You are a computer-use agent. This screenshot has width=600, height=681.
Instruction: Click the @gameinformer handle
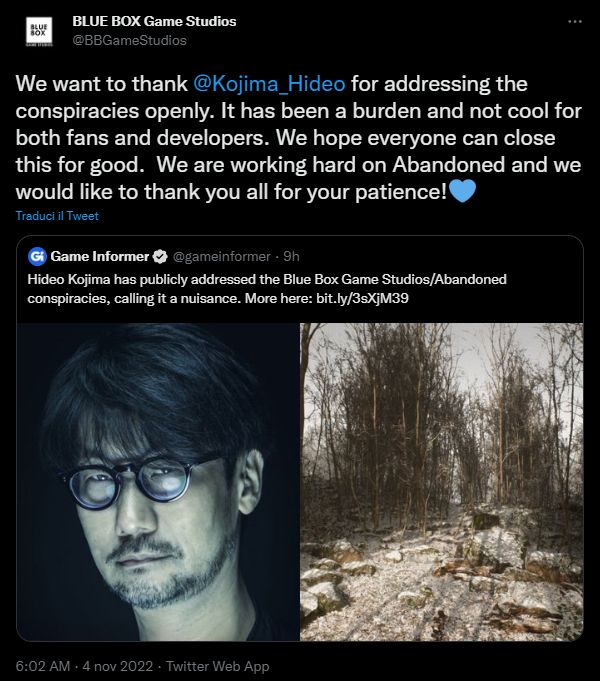pos(222,256)
